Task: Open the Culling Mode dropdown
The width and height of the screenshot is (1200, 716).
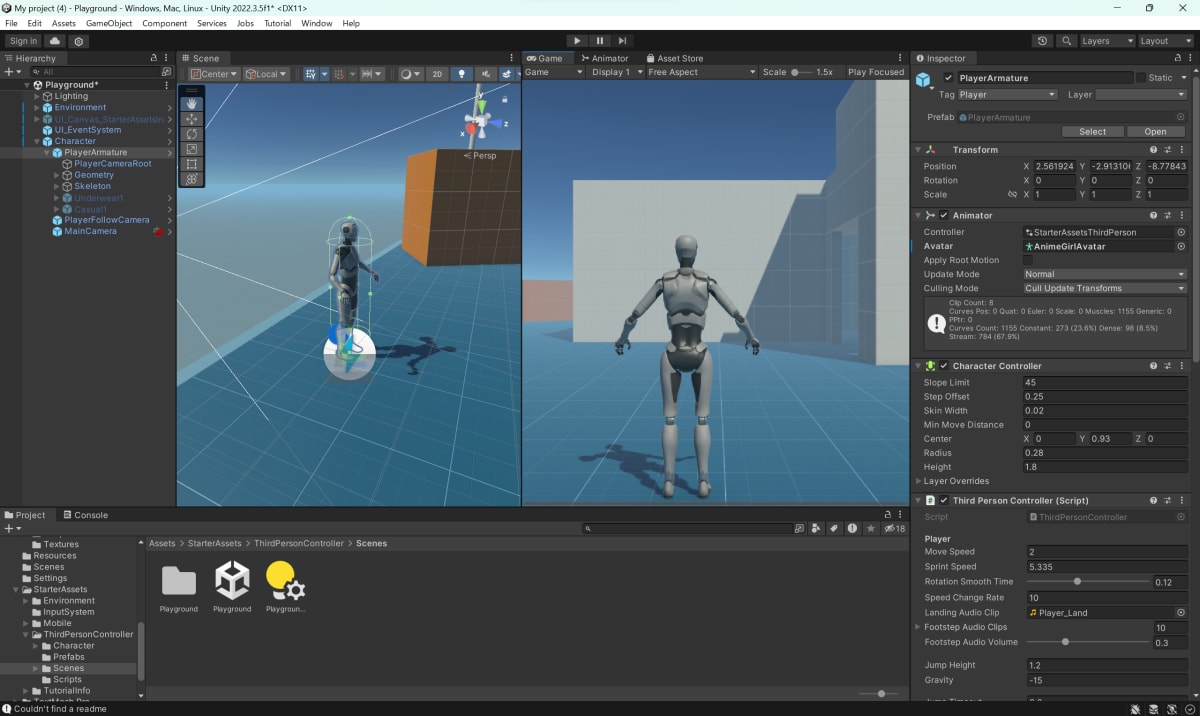Action: tap(1104, 288)
